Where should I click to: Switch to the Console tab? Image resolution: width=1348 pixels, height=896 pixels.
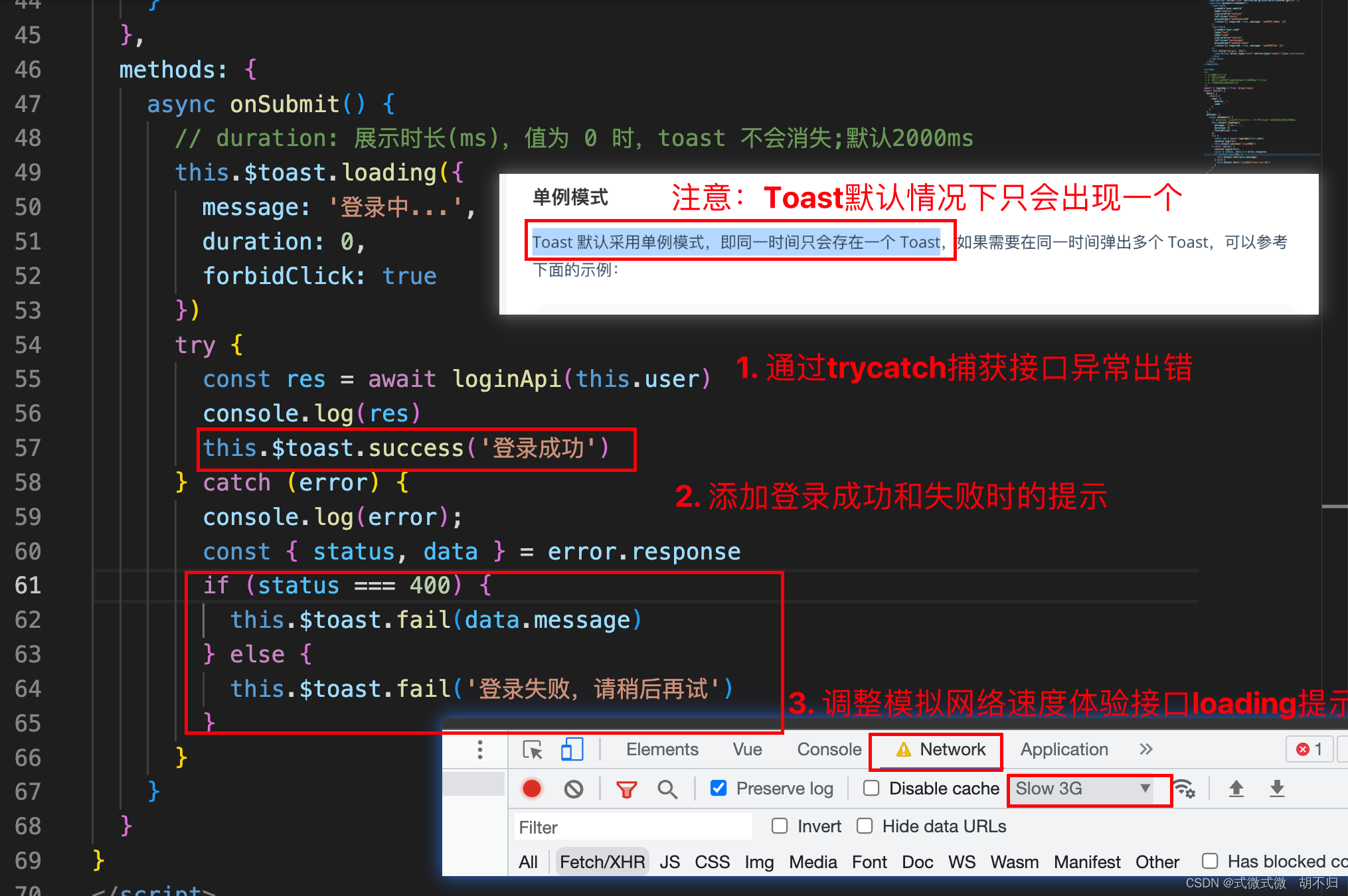pos(829,749)
